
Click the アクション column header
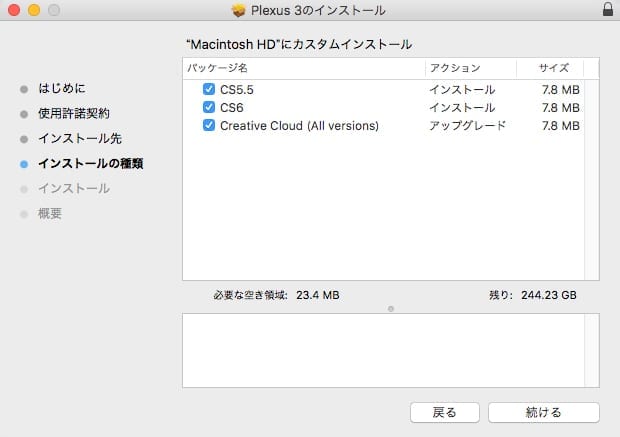(471, 68)
